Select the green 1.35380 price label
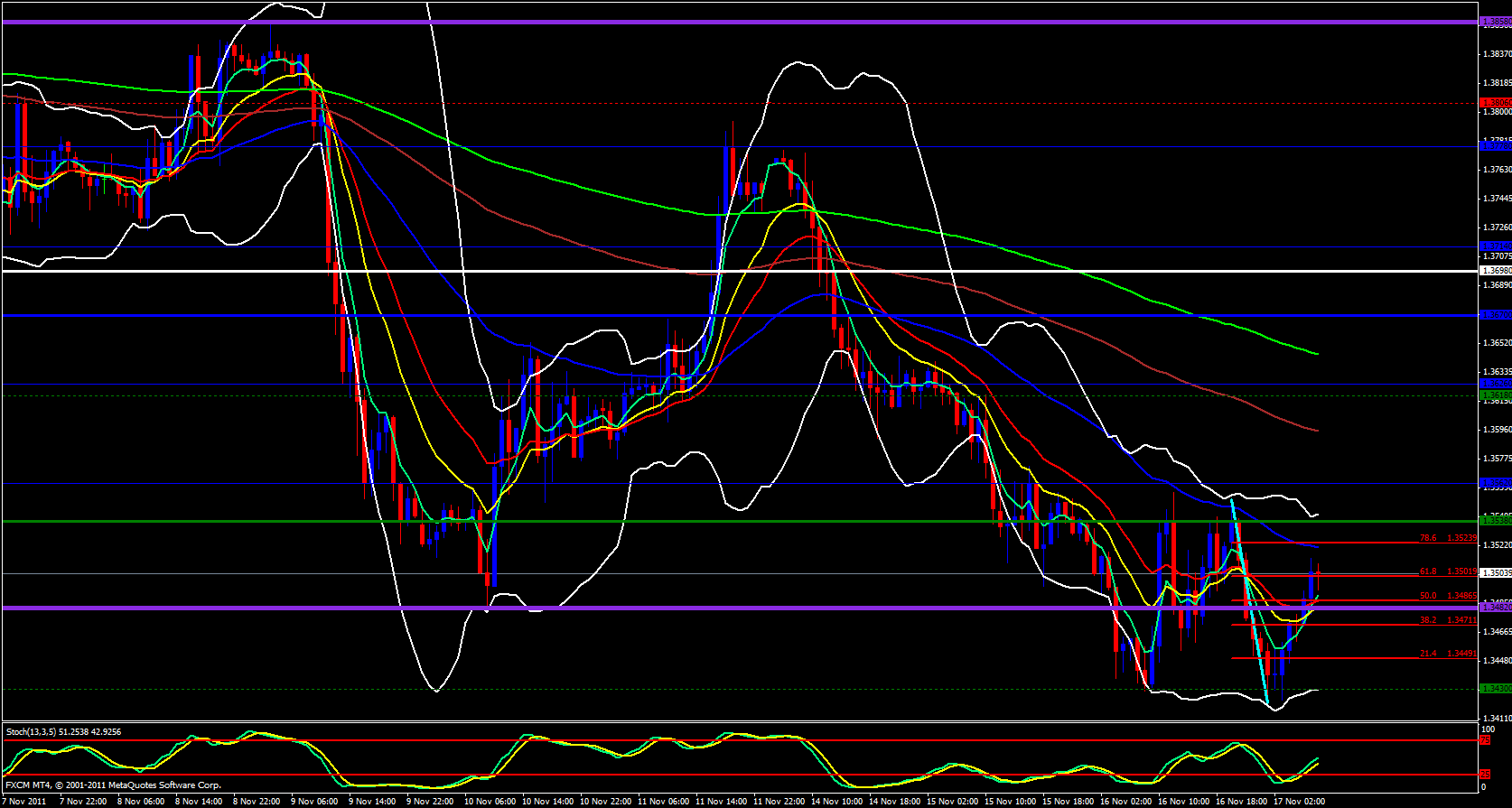The image size is (1512, 808). pos(1495,521)
